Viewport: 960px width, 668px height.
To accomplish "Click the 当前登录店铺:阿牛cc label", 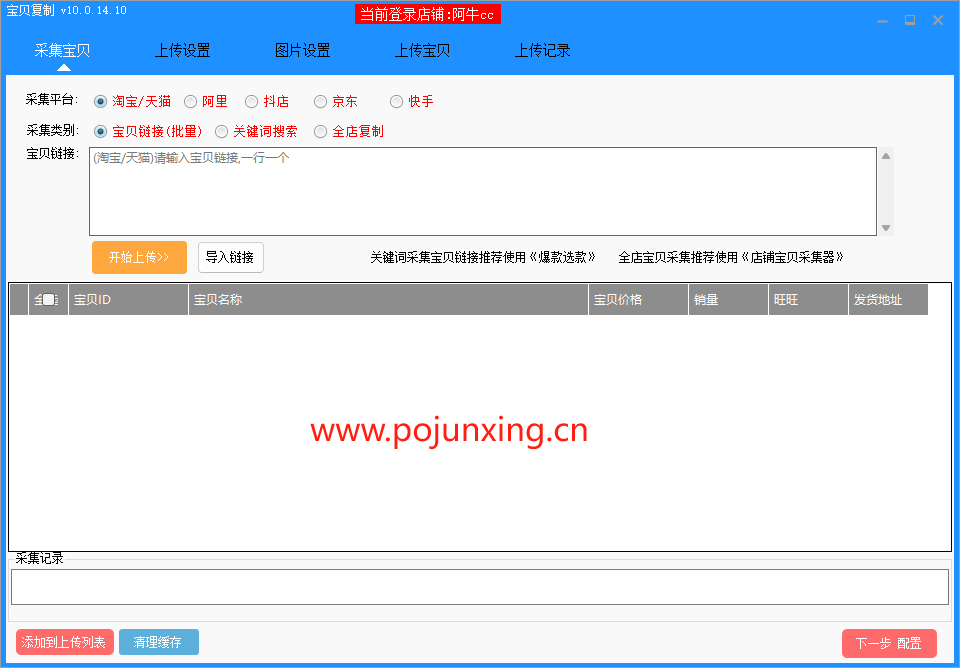I will (427, 15).
